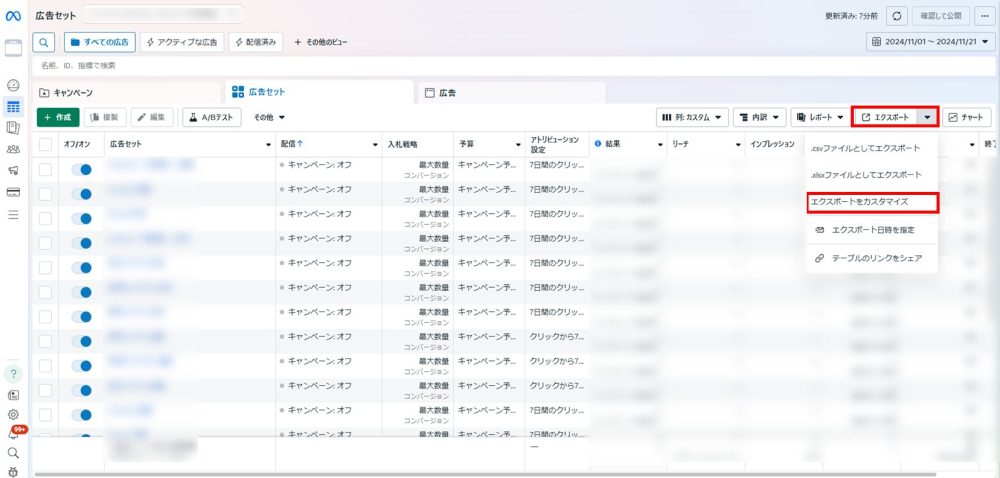
Task: Tick the select-all checkbox in table header
Action: (45, 145)
